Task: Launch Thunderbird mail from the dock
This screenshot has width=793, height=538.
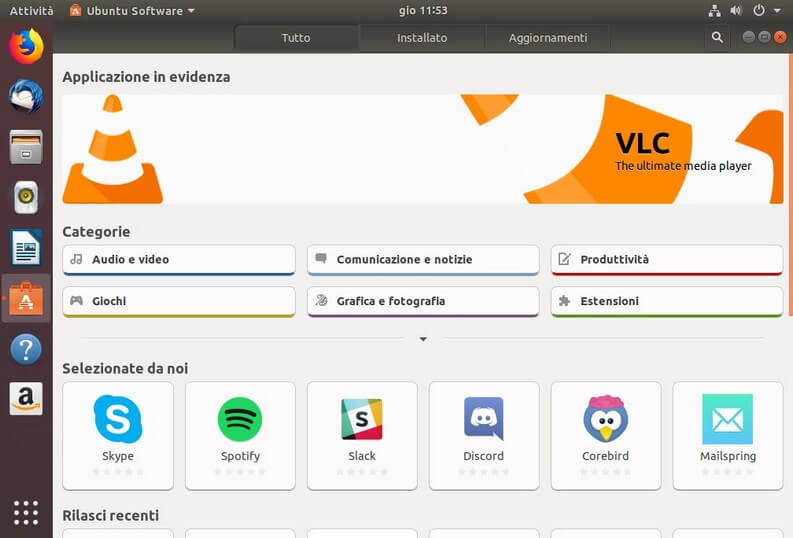Action: pos(26,96)
